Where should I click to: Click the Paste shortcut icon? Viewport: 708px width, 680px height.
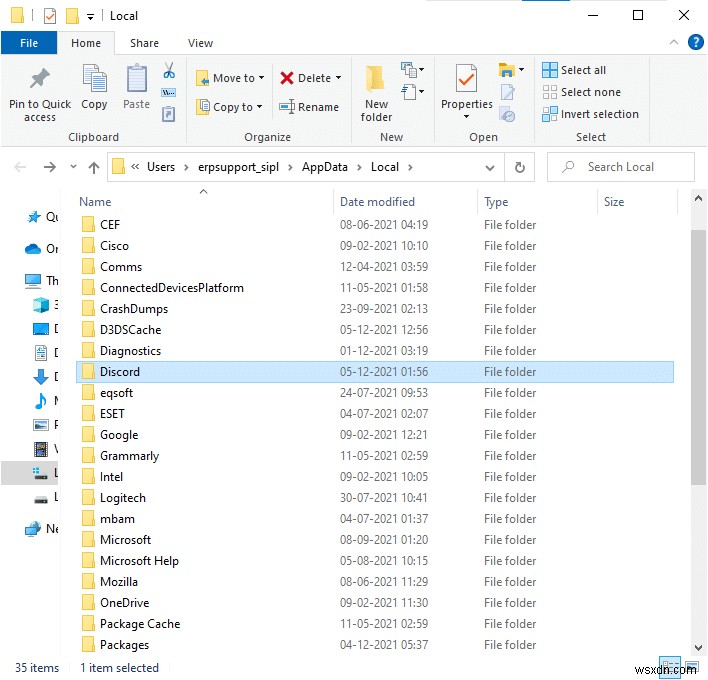[x=168, y=114]
